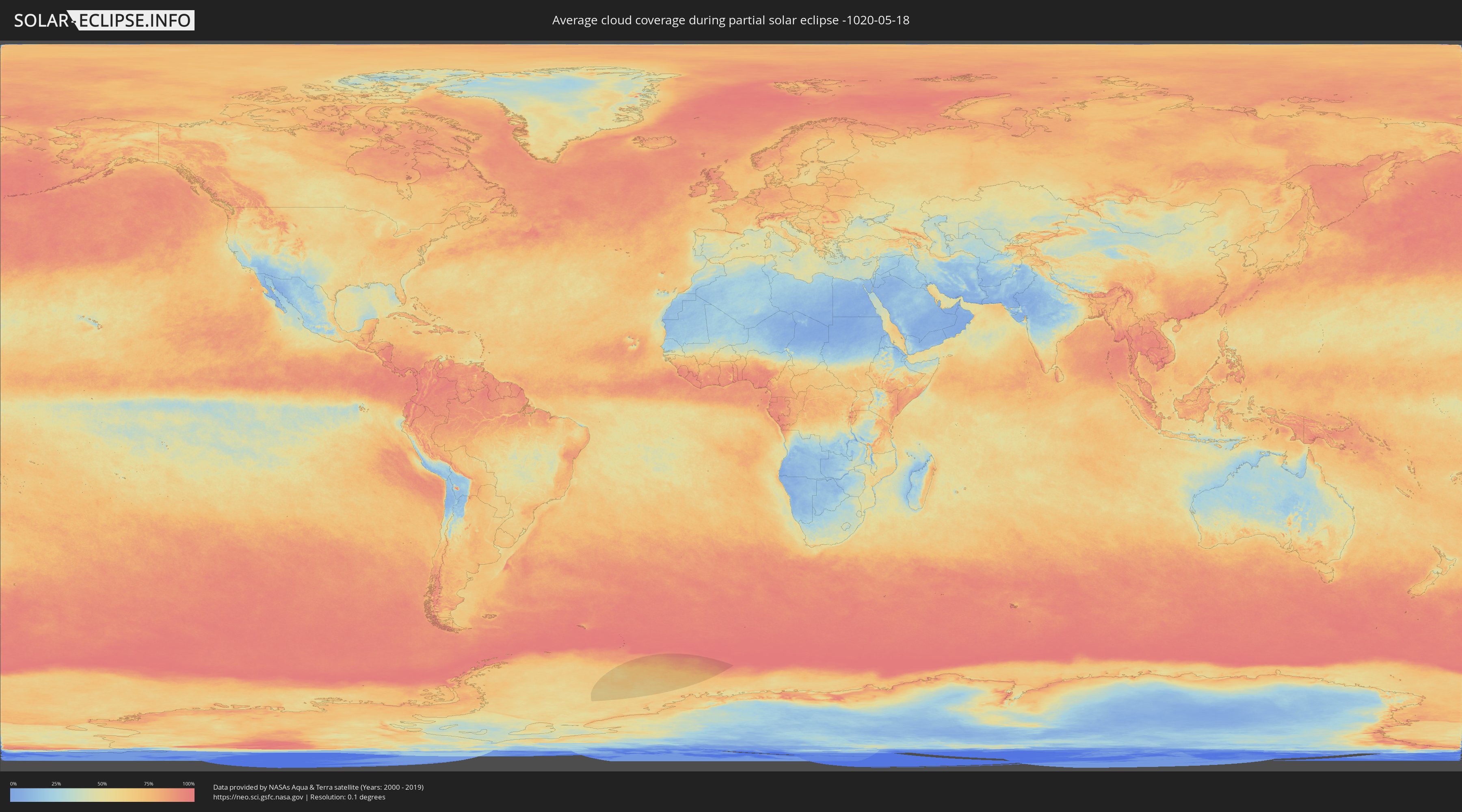Click the '0%' legend label
Screen dimensions: 1462x812
point(13,784)
